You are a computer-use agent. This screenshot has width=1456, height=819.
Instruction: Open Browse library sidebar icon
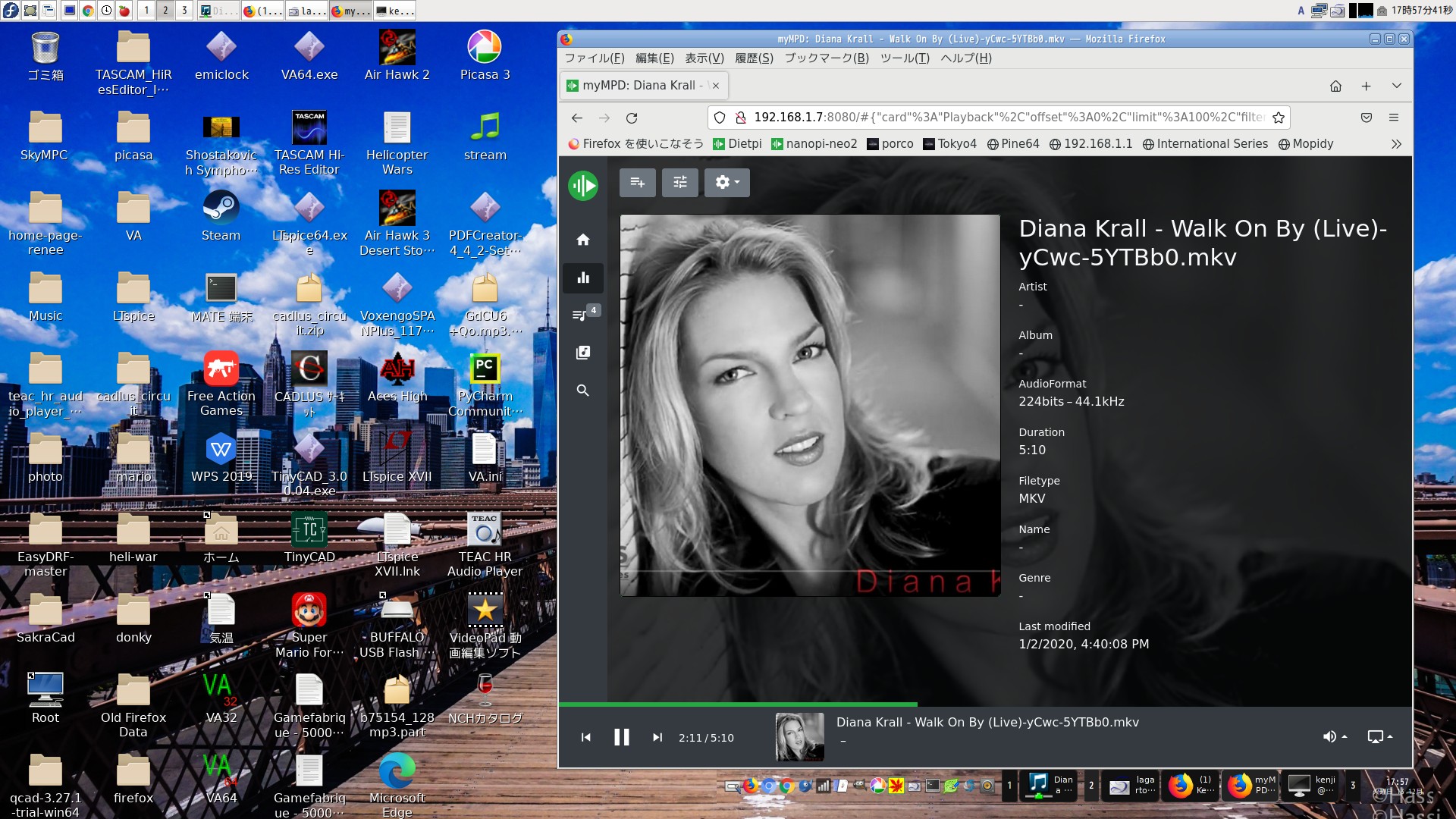tap(582, 353)
